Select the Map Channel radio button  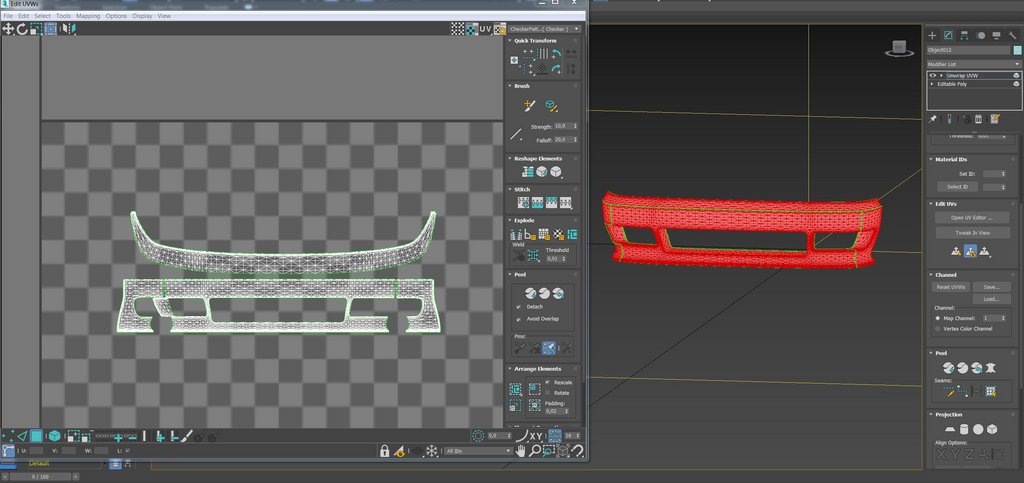(x=938, y=318)
